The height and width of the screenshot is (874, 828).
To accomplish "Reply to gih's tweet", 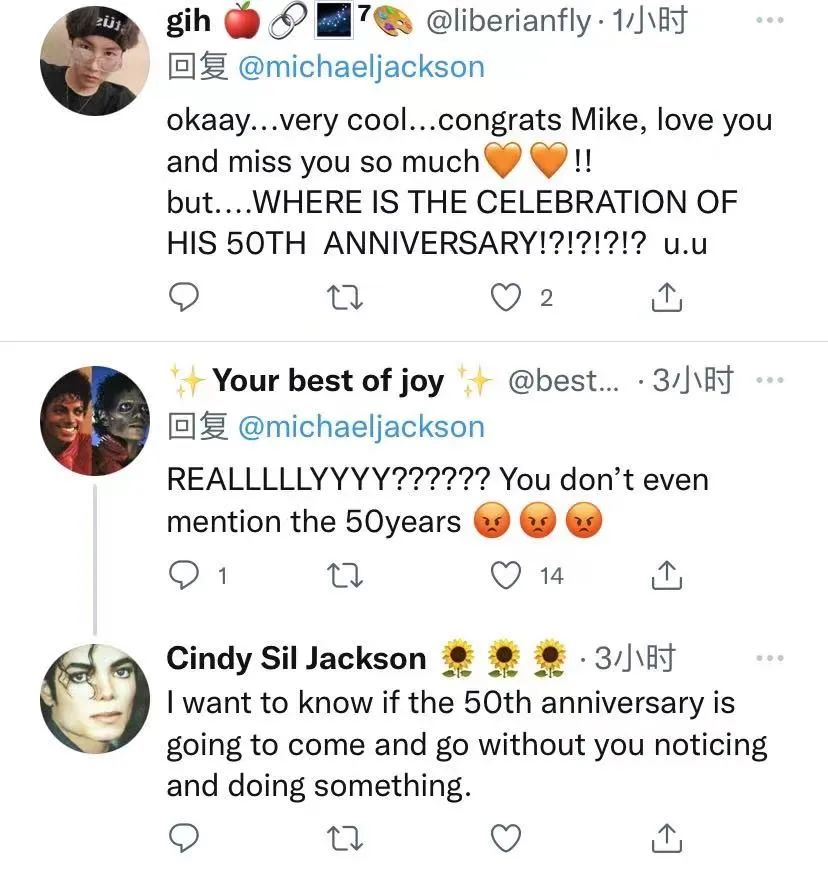I will pos(183,297).
